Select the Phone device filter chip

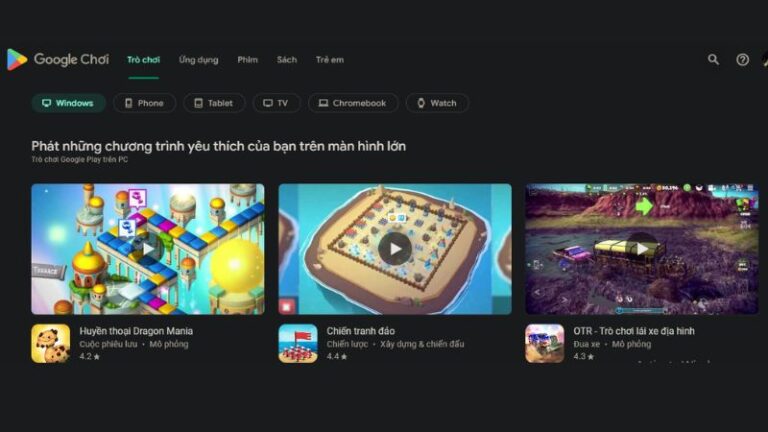click(144, 103)
